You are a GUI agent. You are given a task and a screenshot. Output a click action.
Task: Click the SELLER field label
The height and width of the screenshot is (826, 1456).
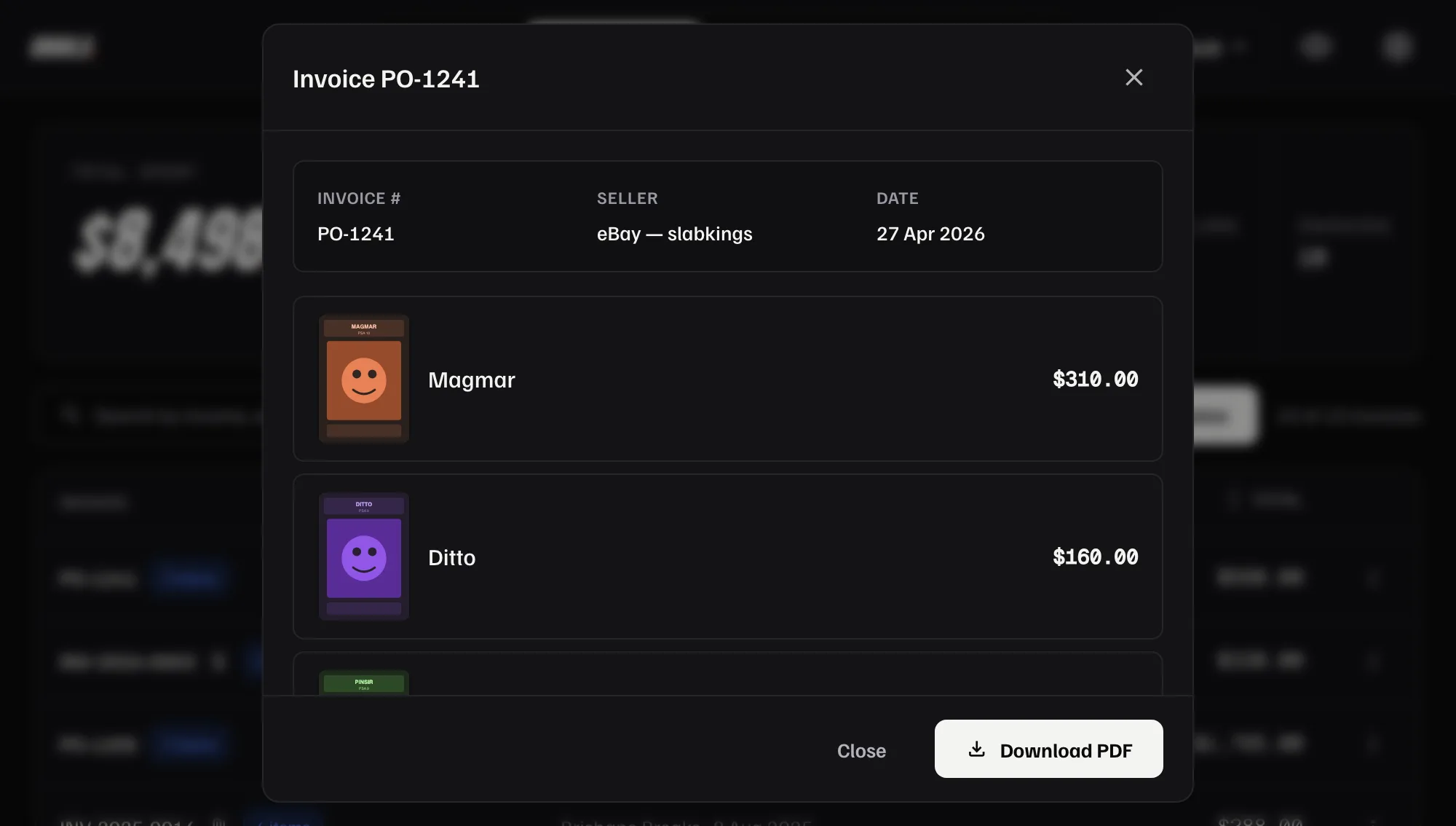[x=627, y=198]
